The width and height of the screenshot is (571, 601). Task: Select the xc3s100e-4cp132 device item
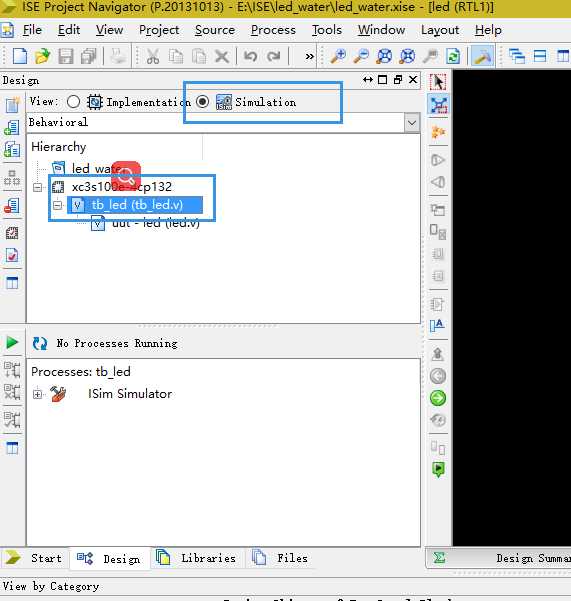112,187
